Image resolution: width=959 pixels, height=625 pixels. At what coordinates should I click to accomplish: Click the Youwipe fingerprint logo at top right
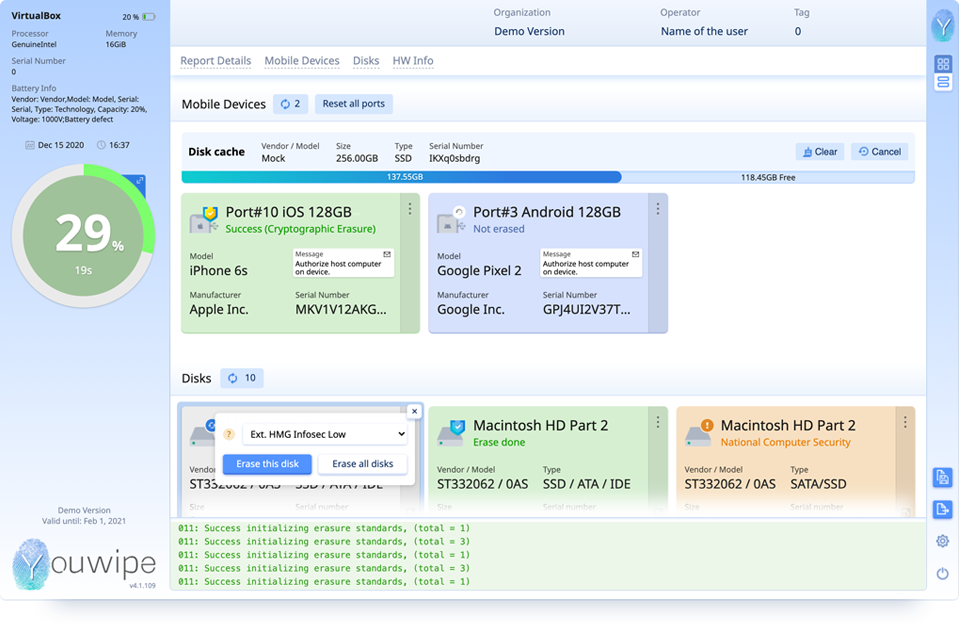click(943, 26)
